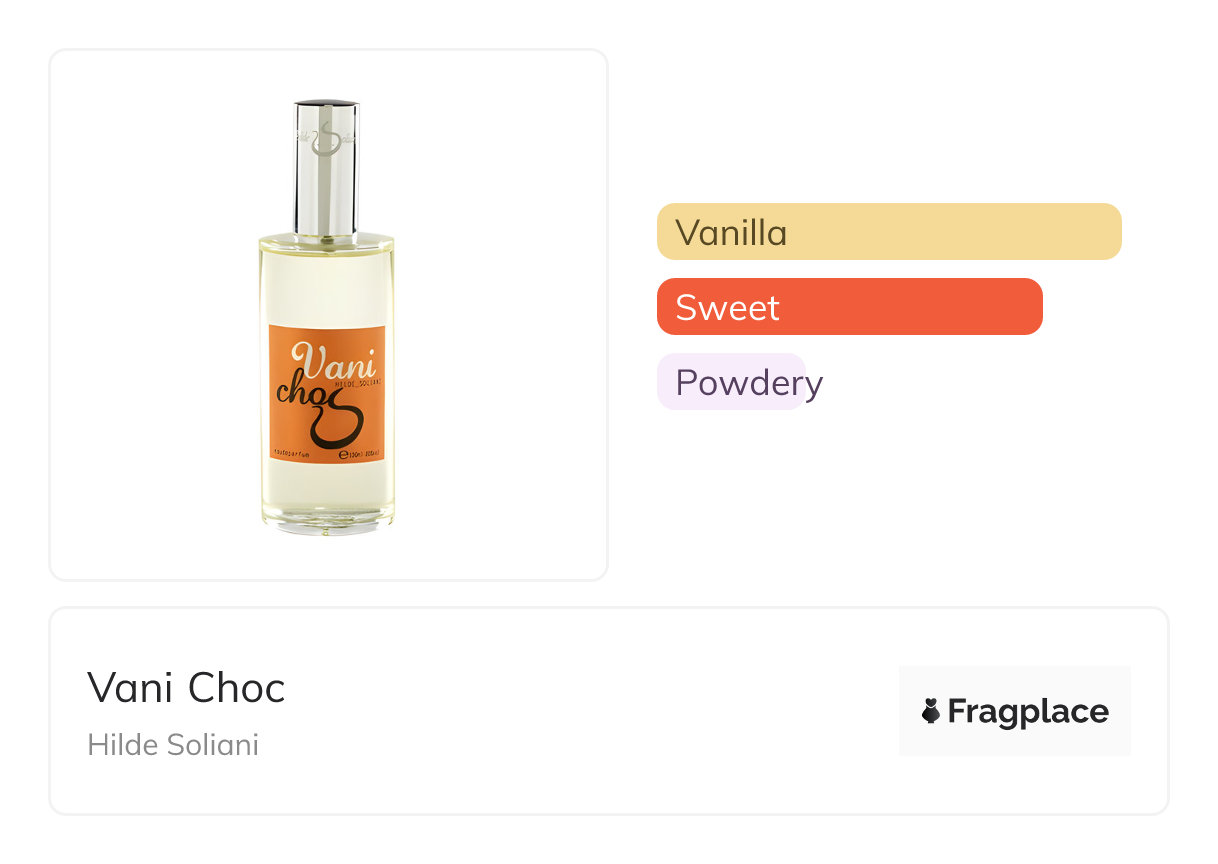1218x864 pixels.
Task: Click the 'Vani' script text on the label
Action: 333,359
